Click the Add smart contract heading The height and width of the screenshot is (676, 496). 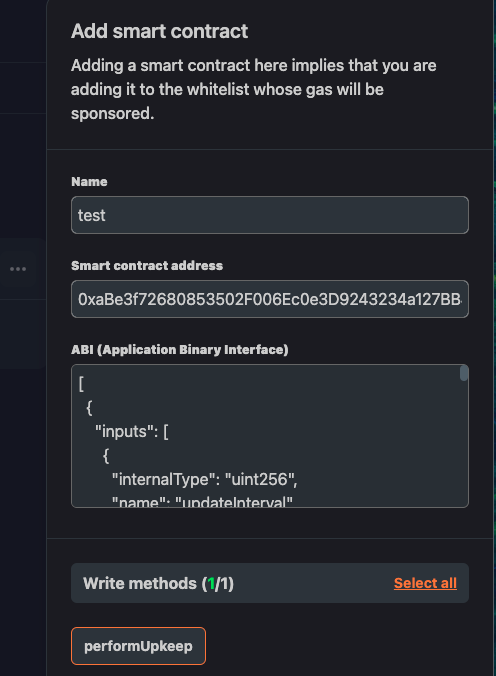[159, 31]
